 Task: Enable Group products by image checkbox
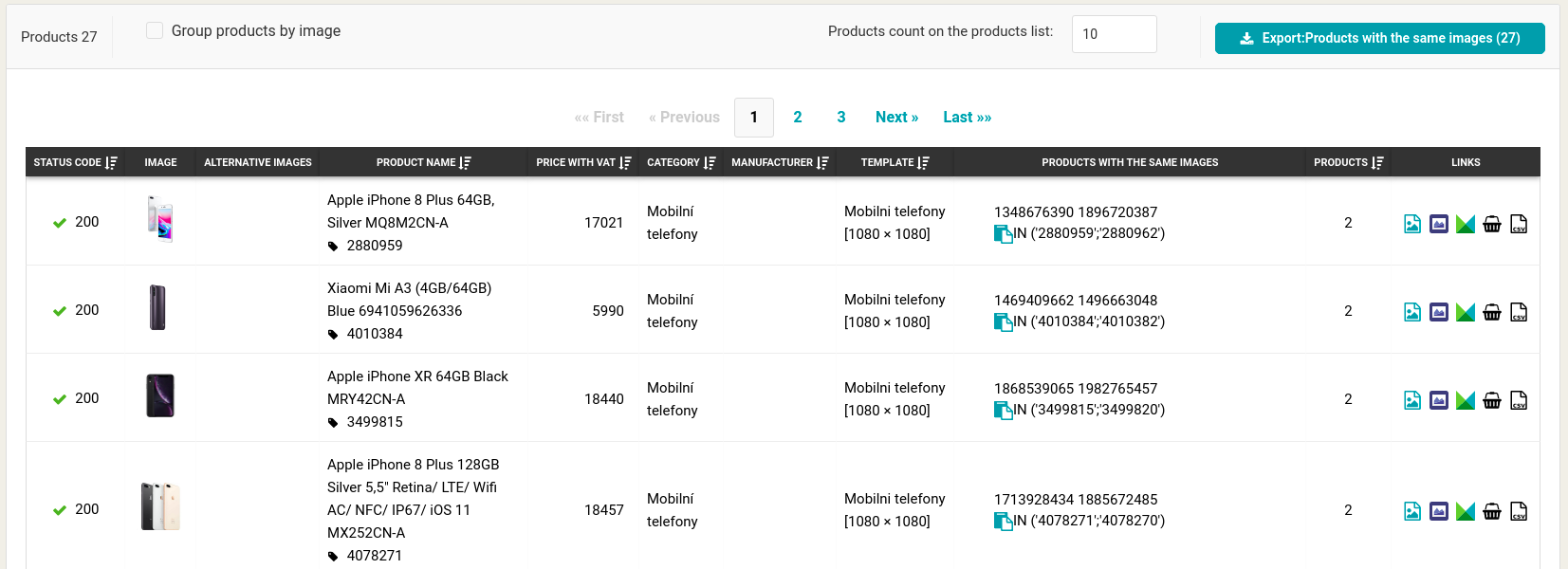point(155,30)
